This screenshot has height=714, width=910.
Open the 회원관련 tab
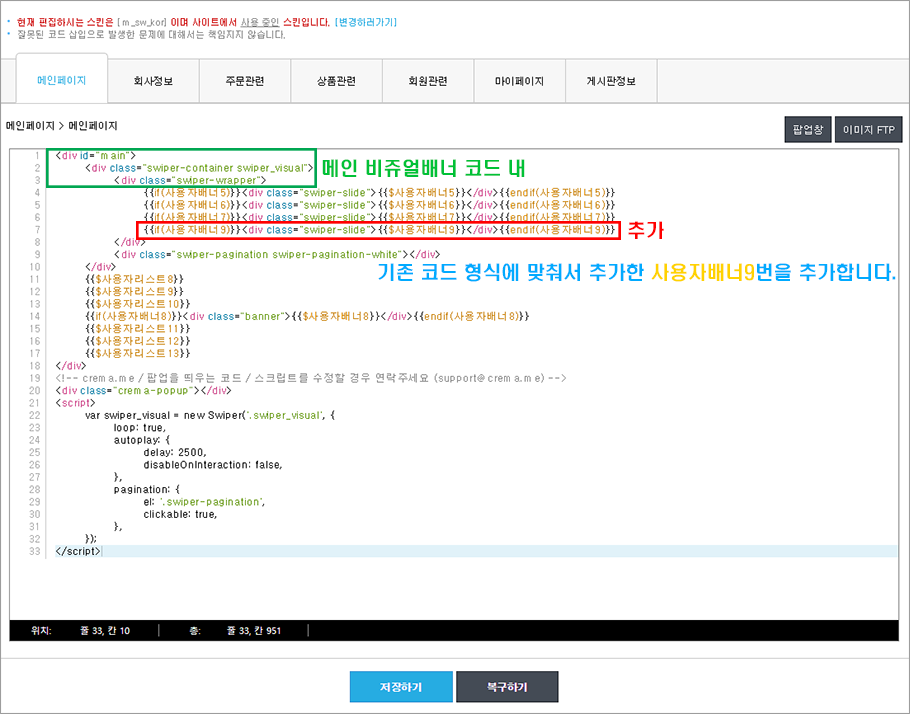[428, 81]
